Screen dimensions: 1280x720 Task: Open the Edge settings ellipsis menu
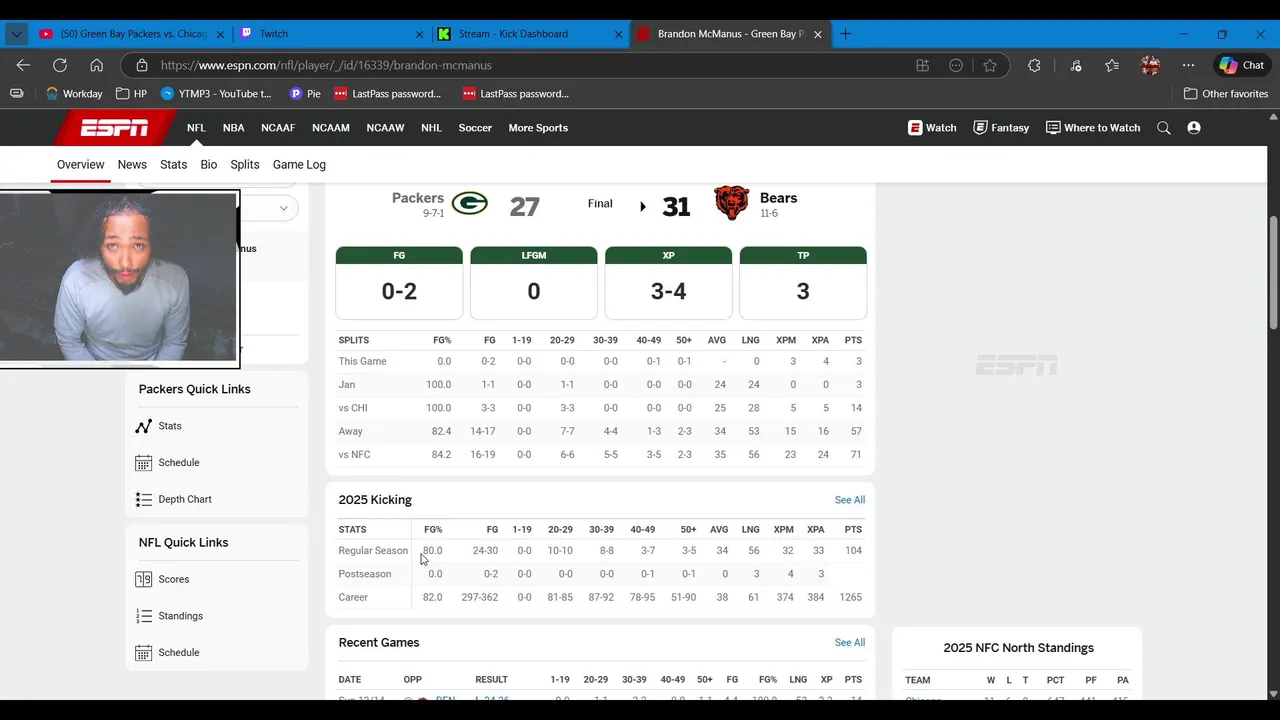coord(1188,65)
